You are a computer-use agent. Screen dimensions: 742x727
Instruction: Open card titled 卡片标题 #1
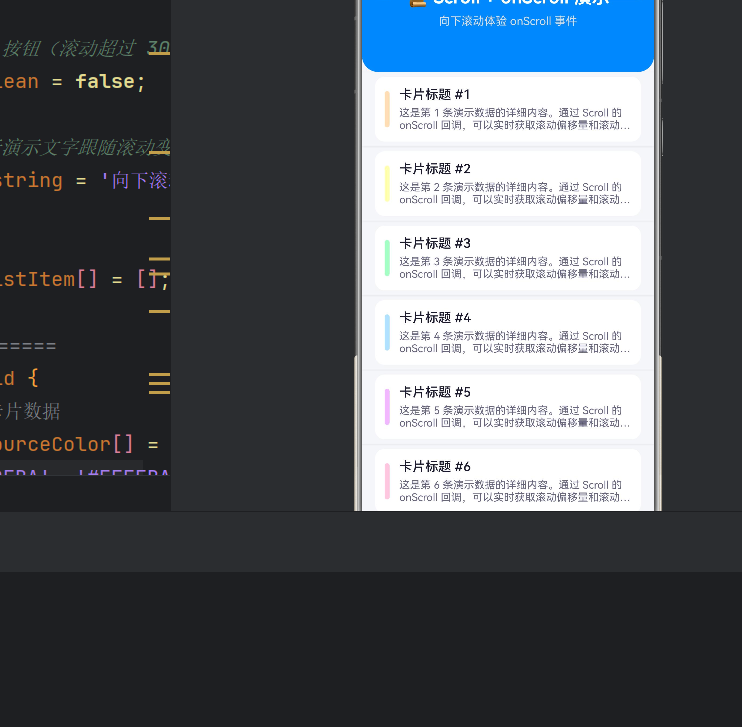click(508, 109)
